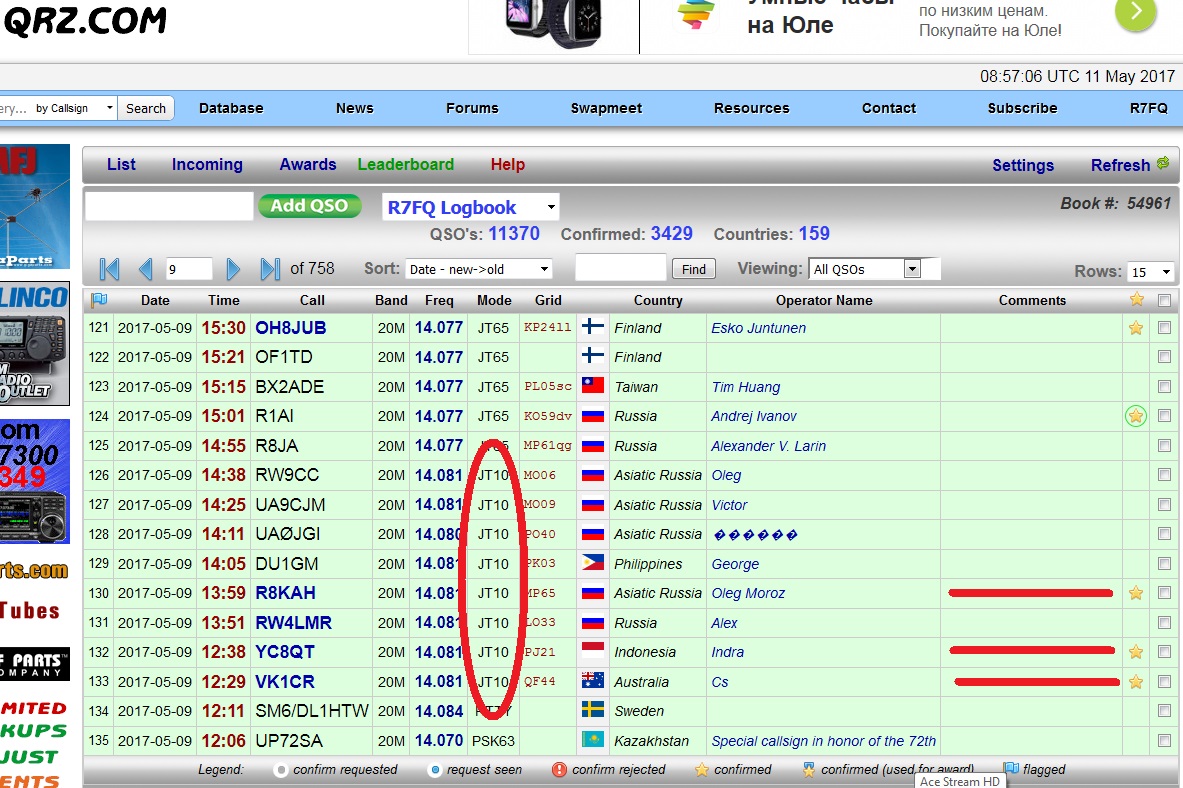Open callsign VK1CR link
Image resolution: width=1183 pixels, height=788 pixels.
[284, 682]
